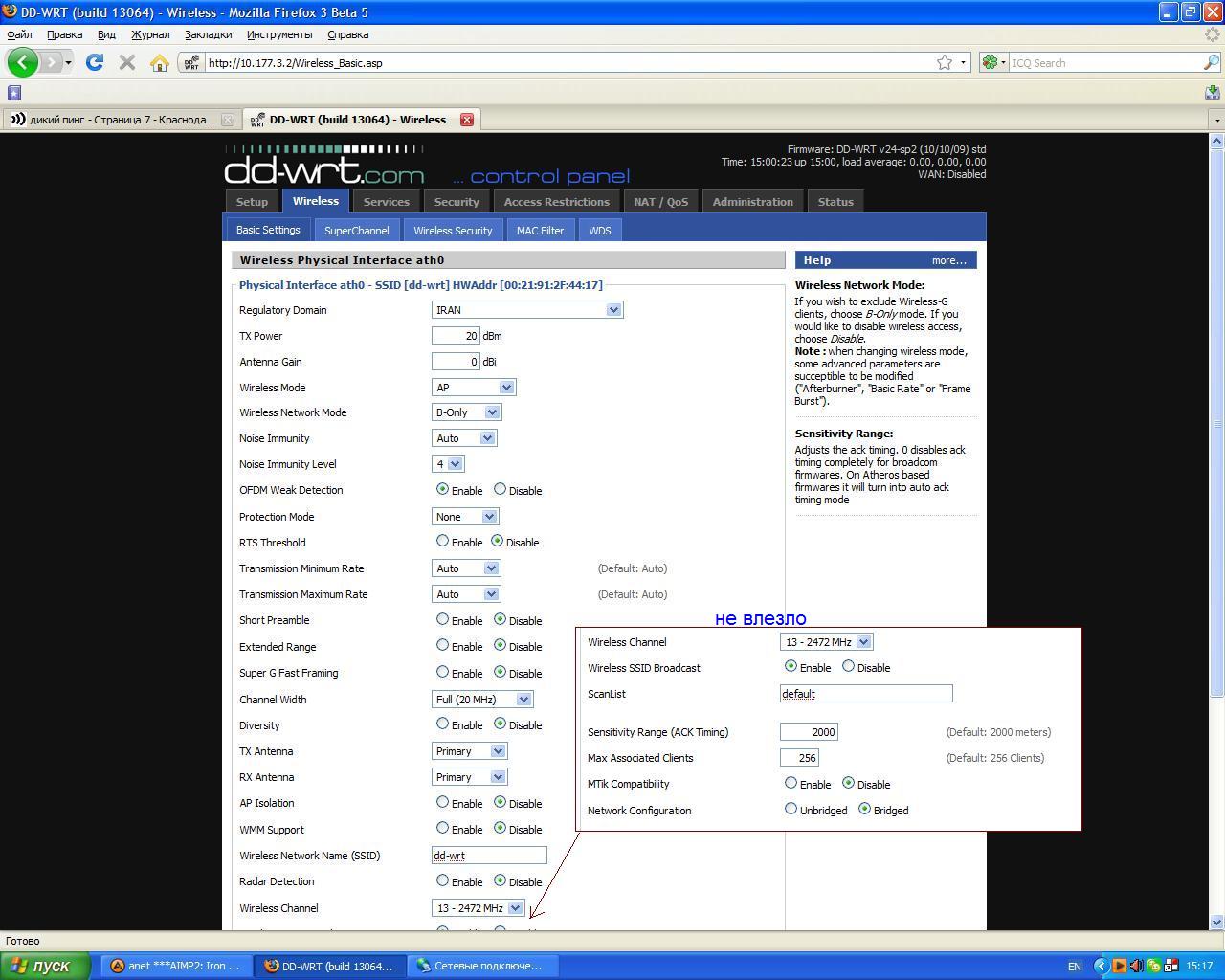
Task: Open the Home page icon
Action: 160,63
